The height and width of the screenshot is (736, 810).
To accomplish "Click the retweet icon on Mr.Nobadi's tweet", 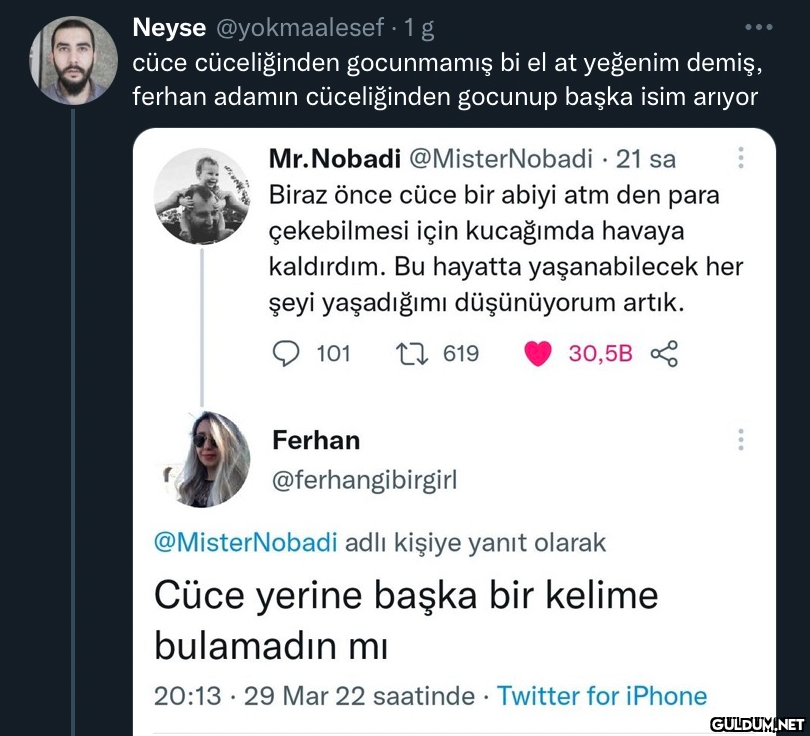I will [411, 353].
